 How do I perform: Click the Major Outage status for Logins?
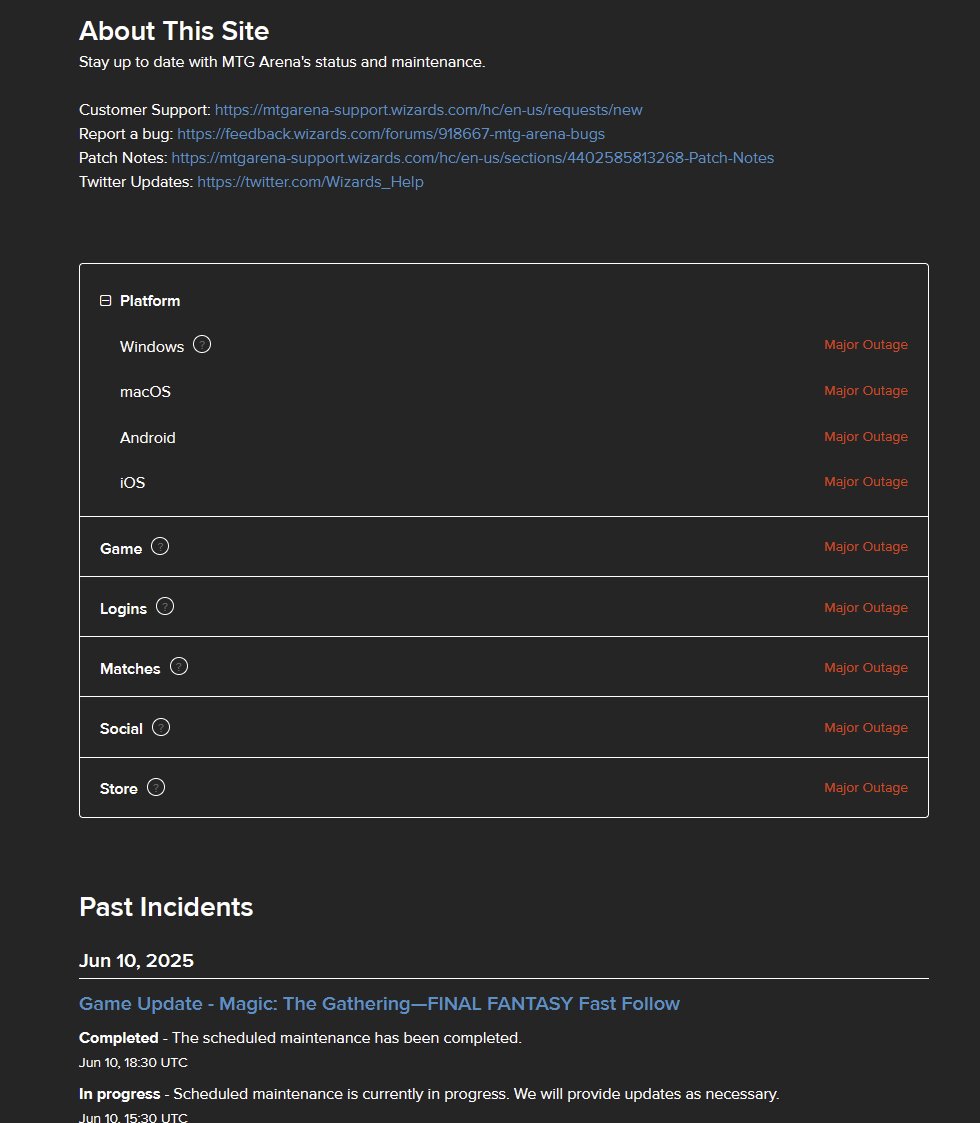click(865, 607)
